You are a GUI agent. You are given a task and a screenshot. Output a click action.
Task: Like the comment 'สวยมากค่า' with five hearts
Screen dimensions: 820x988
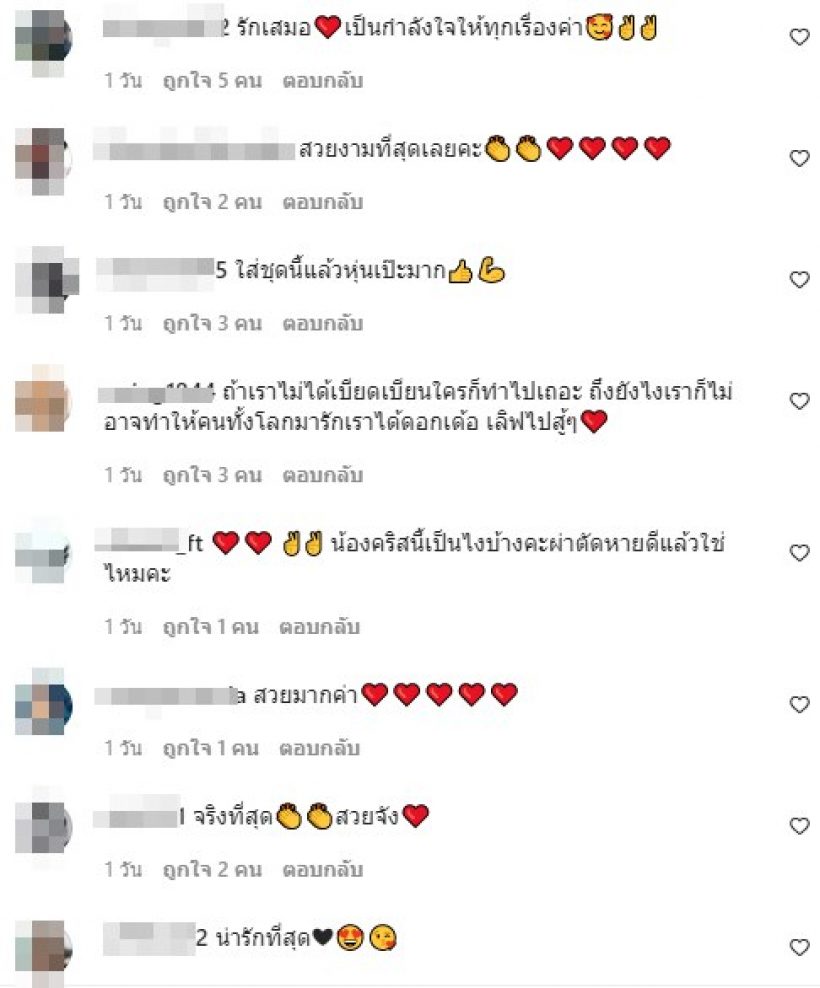click(799, 704)
